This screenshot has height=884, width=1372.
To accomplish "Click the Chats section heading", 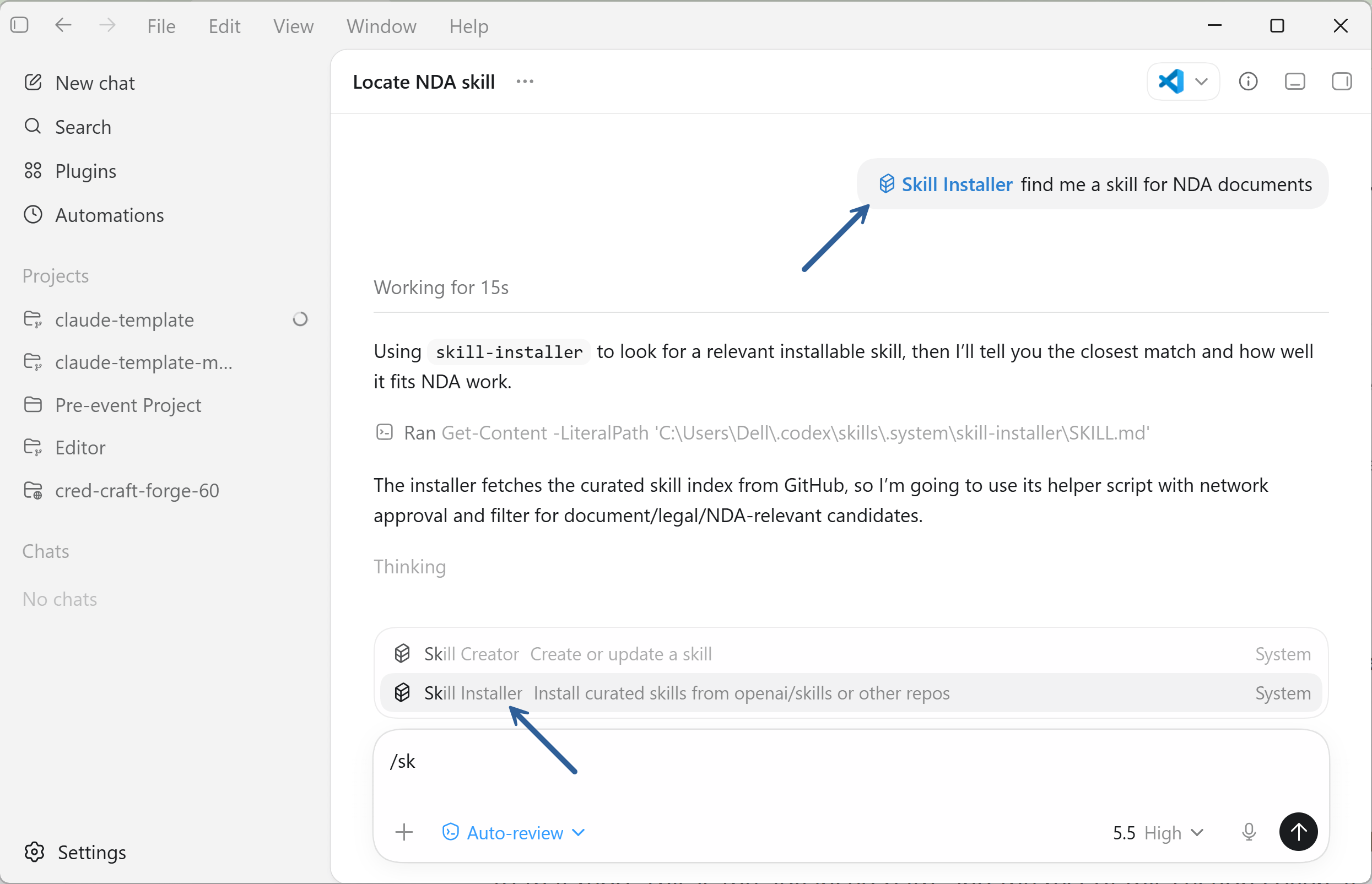I will coord(45,552).
